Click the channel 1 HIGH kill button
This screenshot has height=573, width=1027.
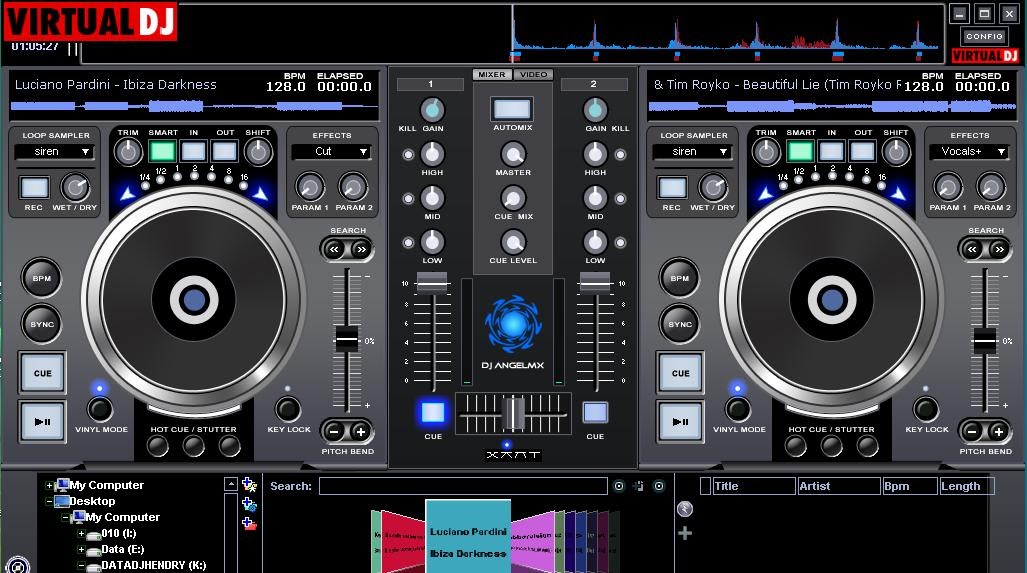pyautogui.click(x=408, y=155)
